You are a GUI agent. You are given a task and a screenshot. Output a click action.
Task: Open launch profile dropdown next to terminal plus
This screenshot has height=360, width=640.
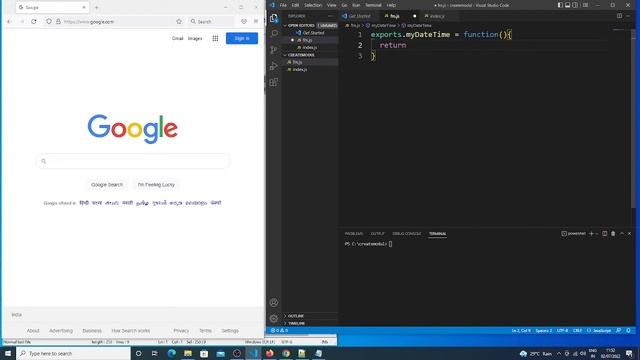pos(597,233)
